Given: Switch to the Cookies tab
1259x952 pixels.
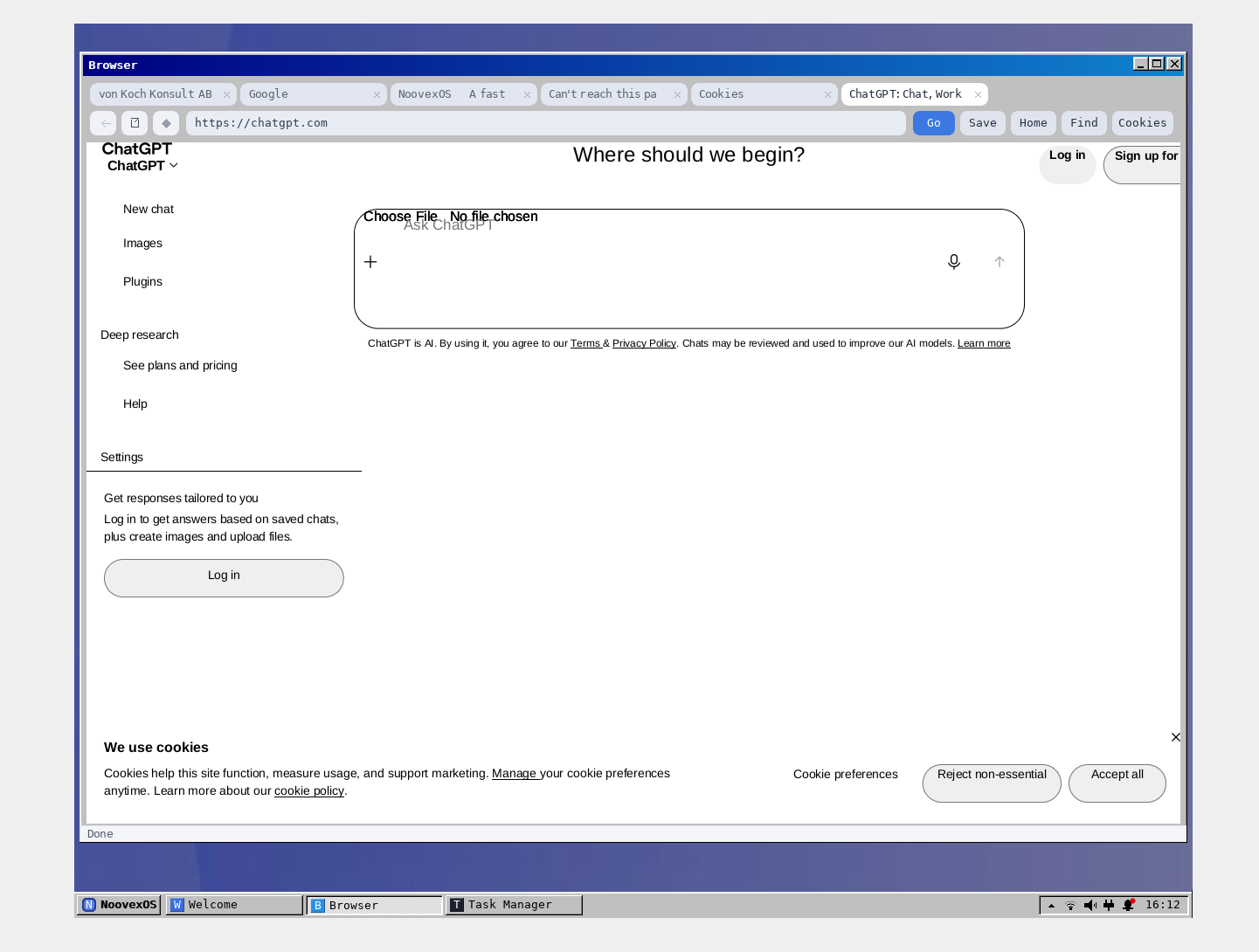Looking at the screenshot, I should 764,94.
